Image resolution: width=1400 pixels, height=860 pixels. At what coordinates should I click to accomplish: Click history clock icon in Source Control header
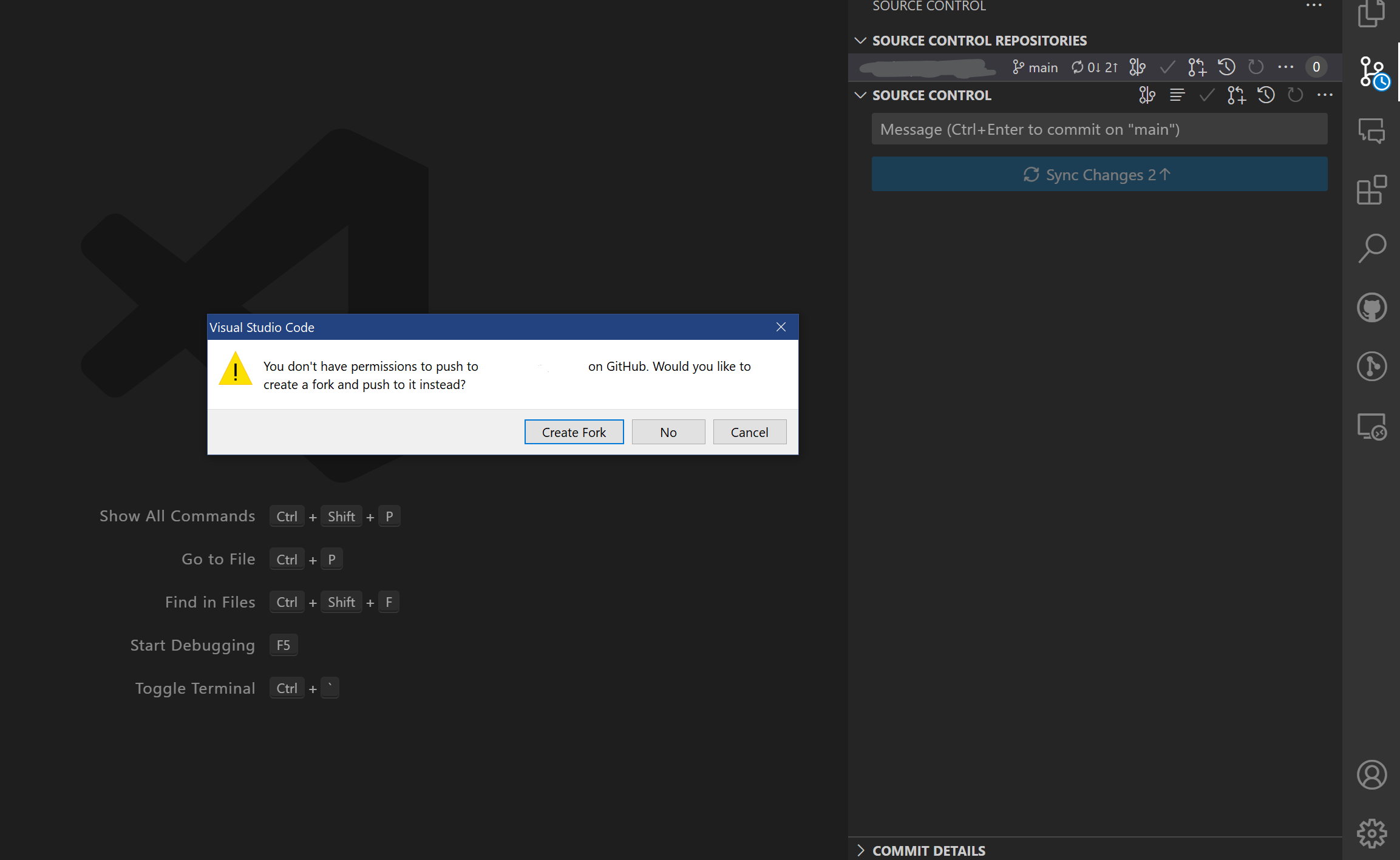(x=1266, y=95)
